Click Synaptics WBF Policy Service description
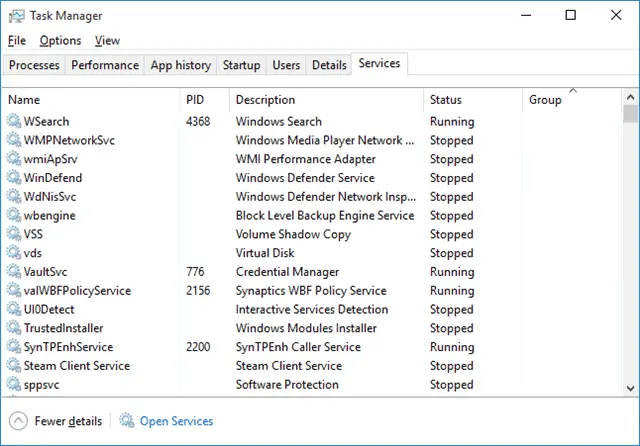The height and width of the screenshot is (446, 640). click(311, 291)
